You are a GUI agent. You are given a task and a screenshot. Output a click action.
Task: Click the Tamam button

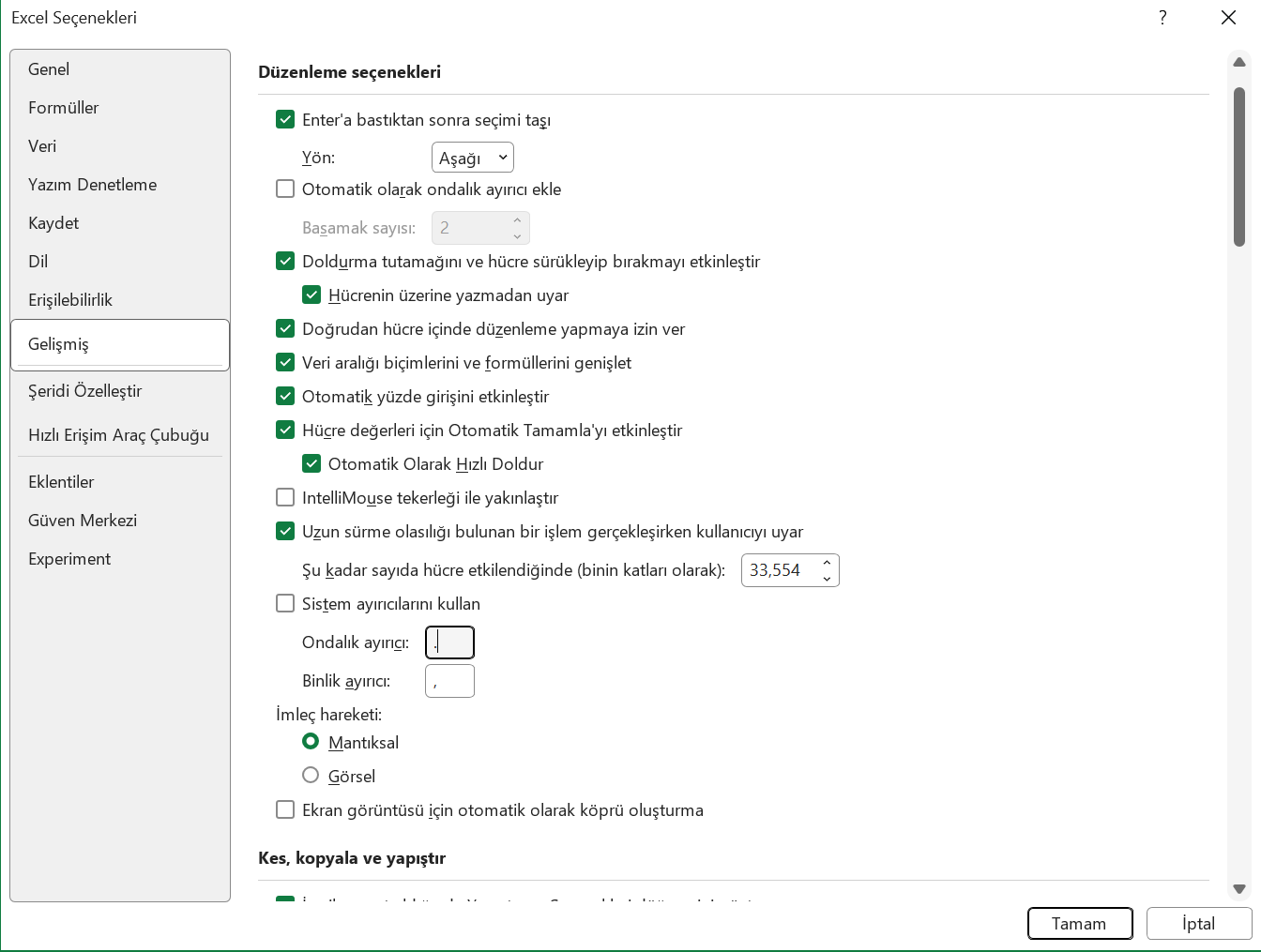[1080, 924]
